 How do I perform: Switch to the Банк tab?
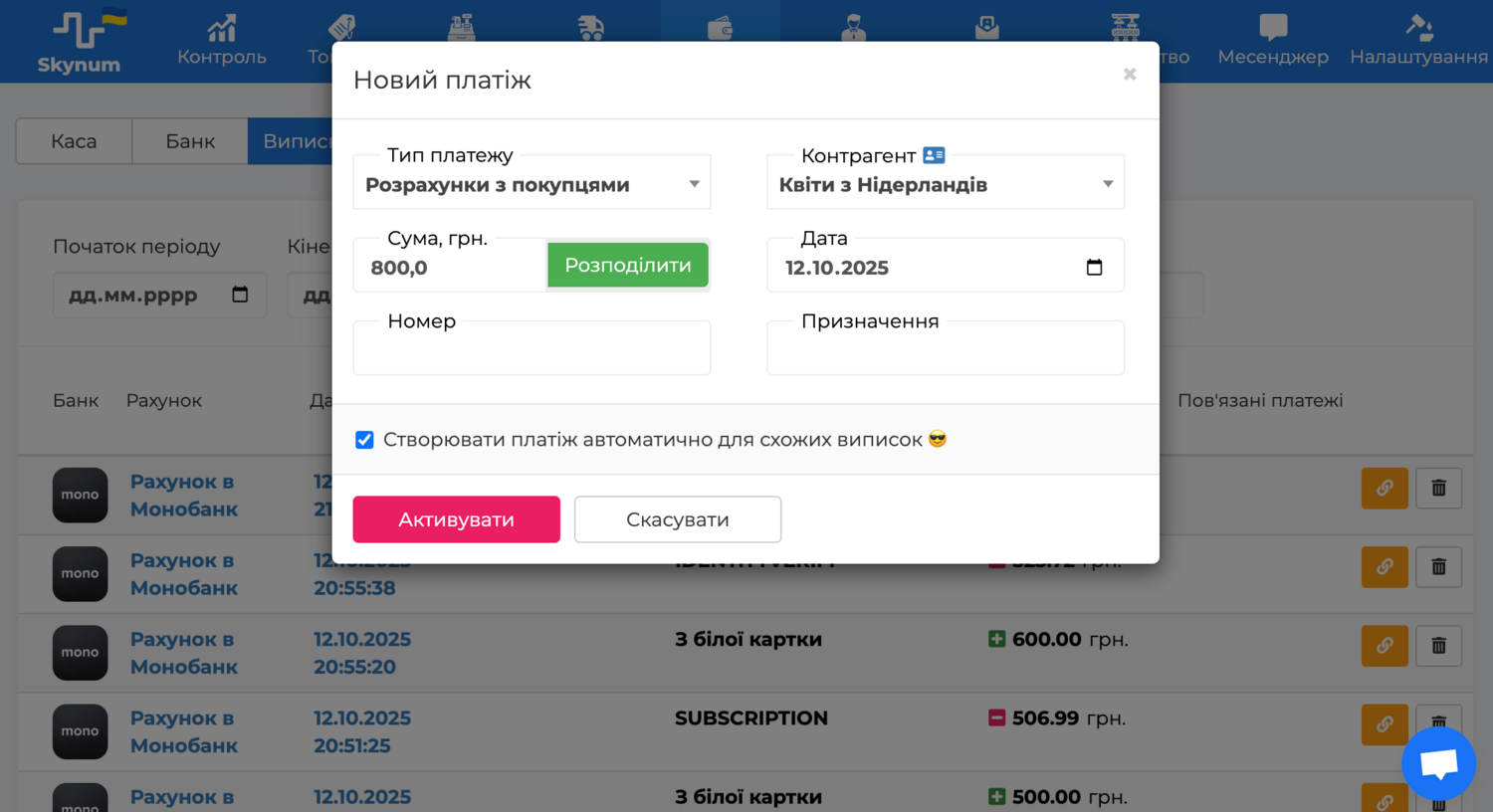tap(190, 141)
